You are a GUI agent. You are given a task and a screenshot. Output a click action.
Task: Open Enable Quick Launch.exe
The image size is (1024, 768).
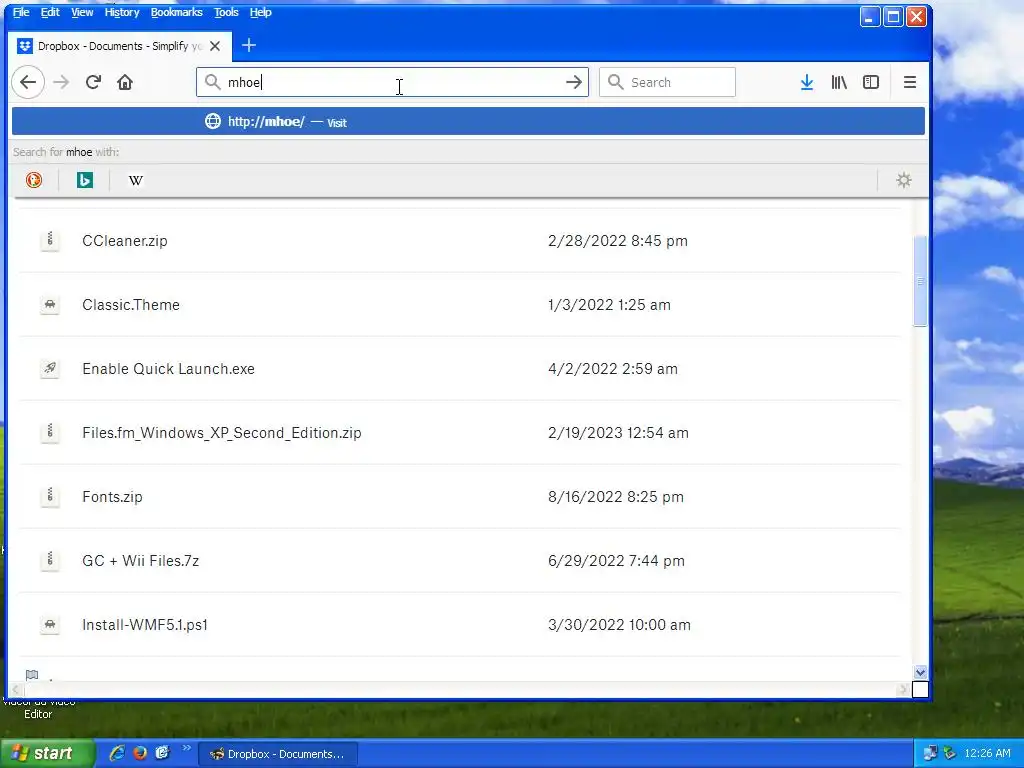[x=168, y=368]
